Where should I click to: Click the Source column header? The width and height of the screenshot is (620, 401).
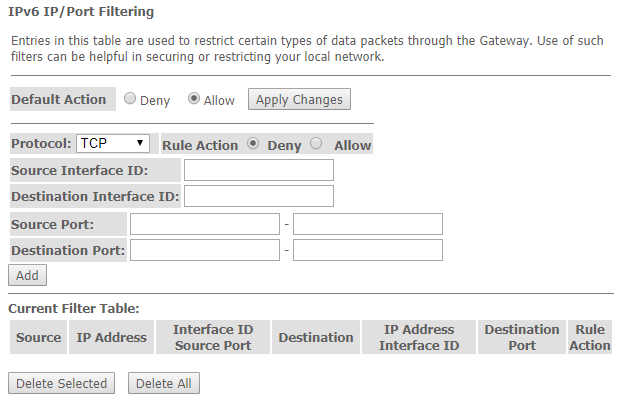click(x=39, y=338)
